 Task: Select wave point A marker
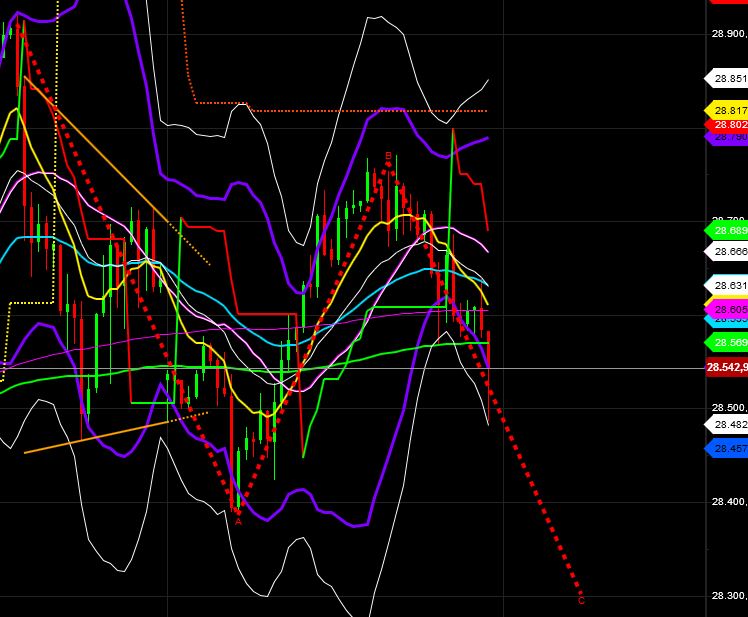(238, 520)
